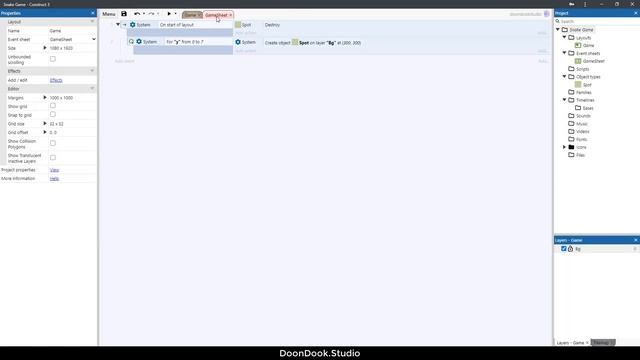
Task: Collapse the Editor properties section
Action: pos(92,89)
